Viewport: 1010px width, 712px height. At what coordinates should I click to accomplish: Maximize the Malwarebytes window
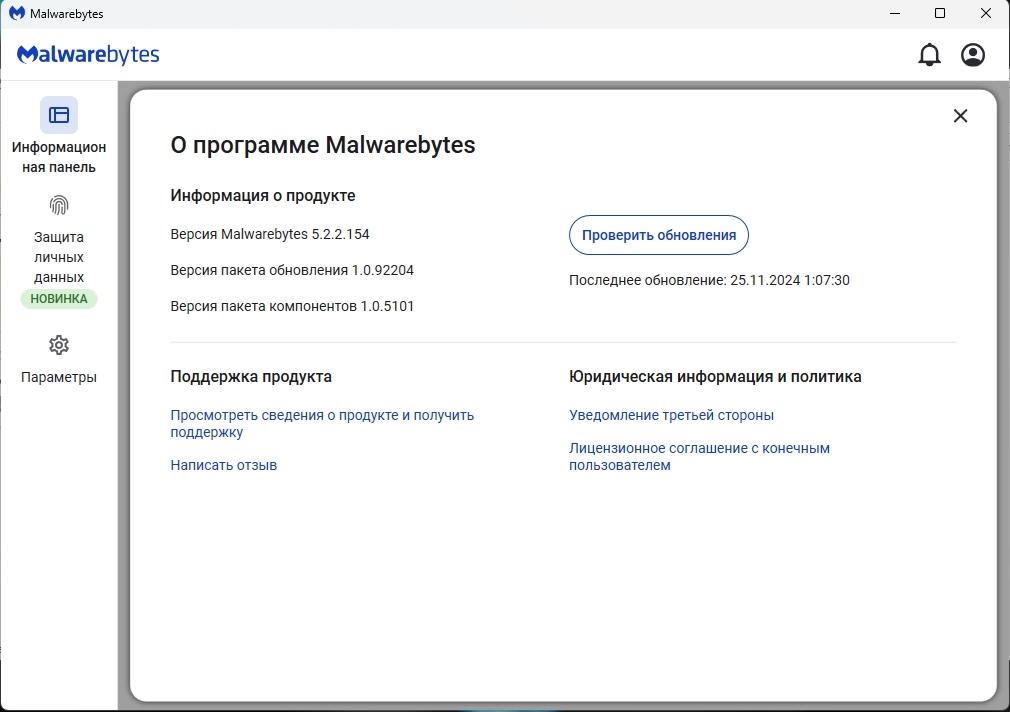[940, 14]
